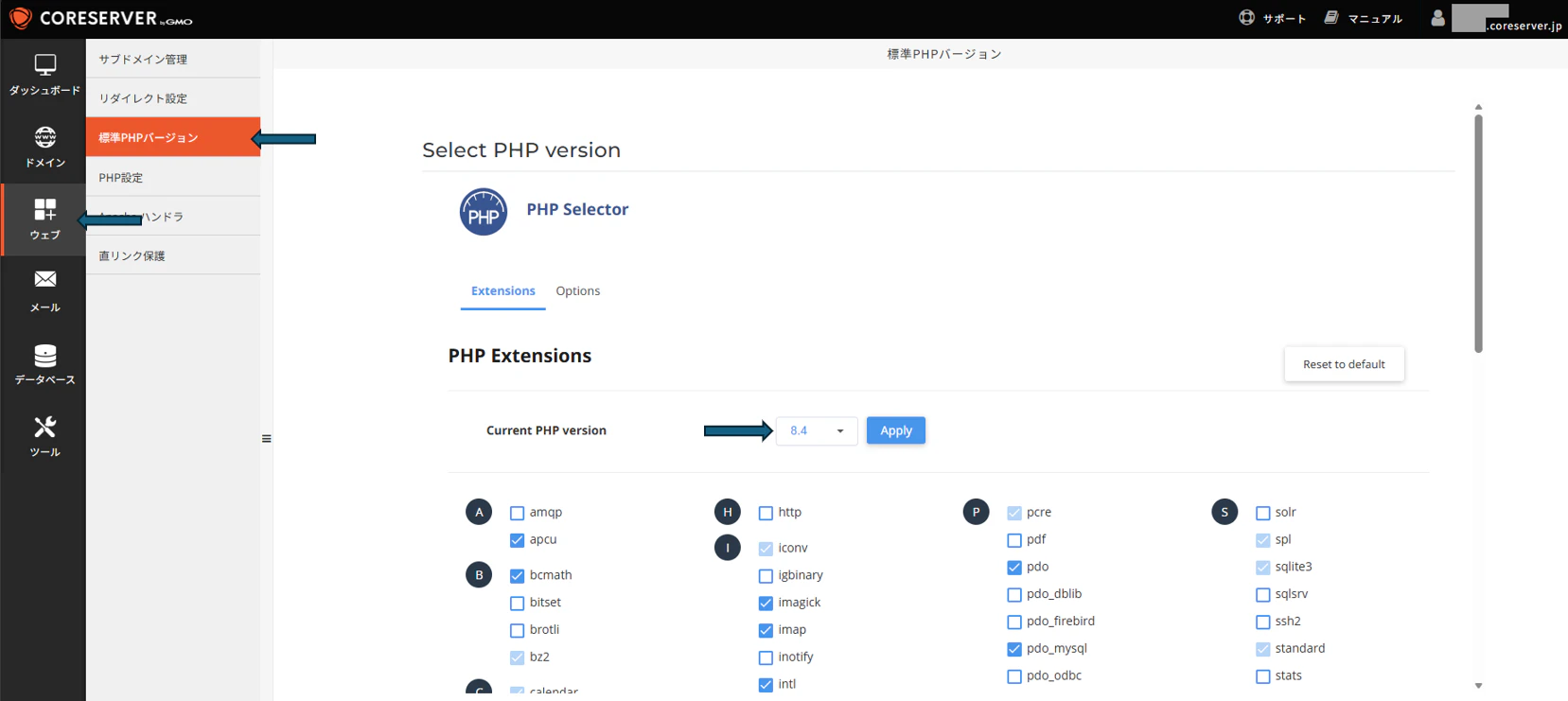Jump to extension group letter S

click(x=1224, y=512)
